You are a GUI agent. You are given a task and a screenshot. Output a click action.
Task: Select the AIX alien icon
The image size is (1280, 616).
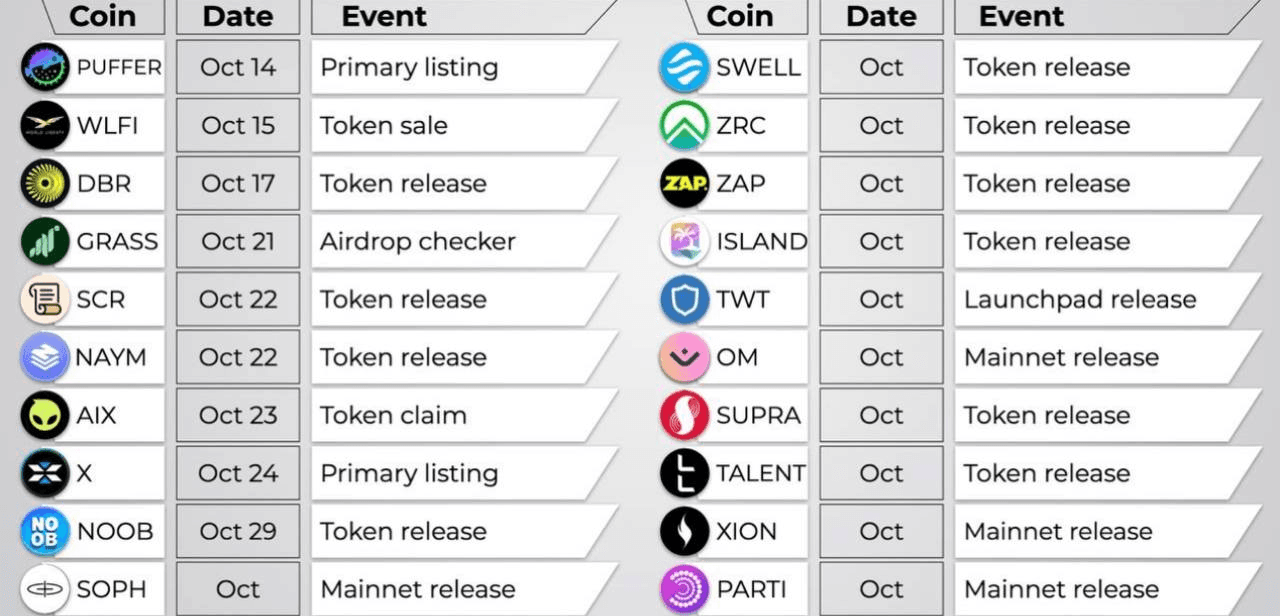(x=45, y=415)
